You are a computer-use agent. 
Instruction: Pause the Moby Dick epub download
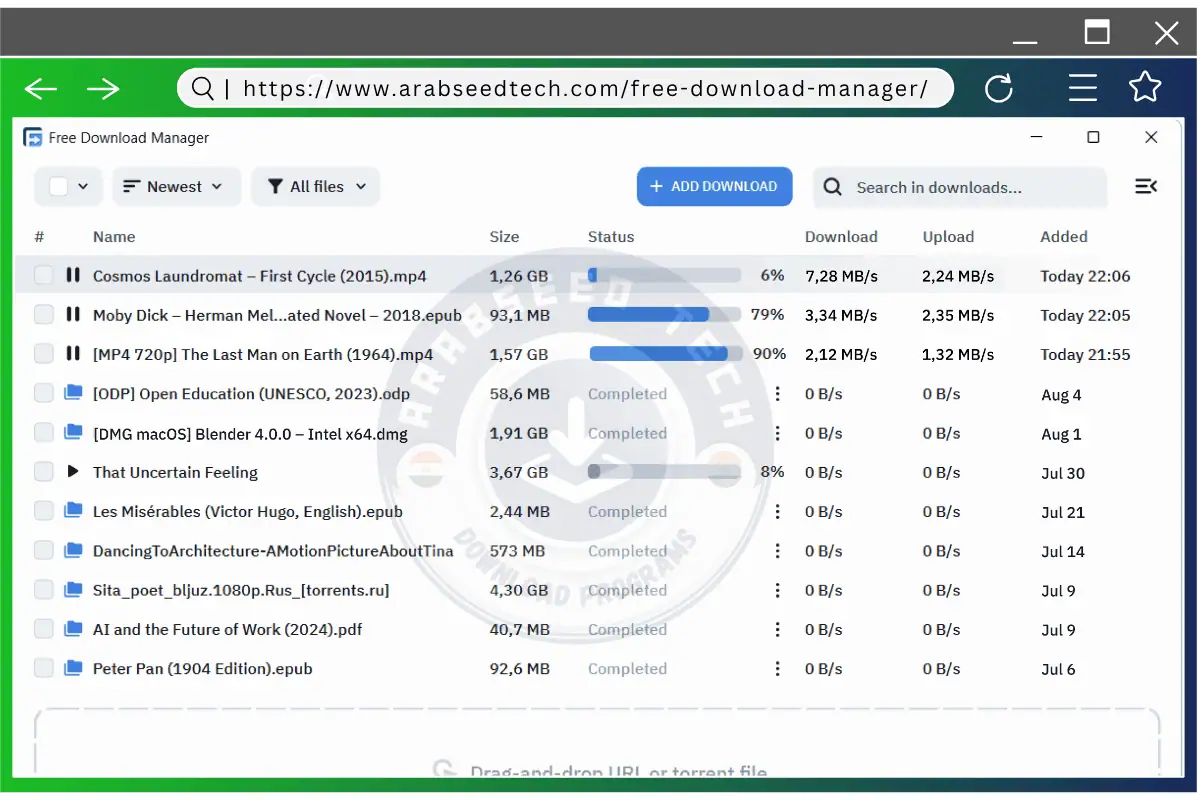point(72,314)
